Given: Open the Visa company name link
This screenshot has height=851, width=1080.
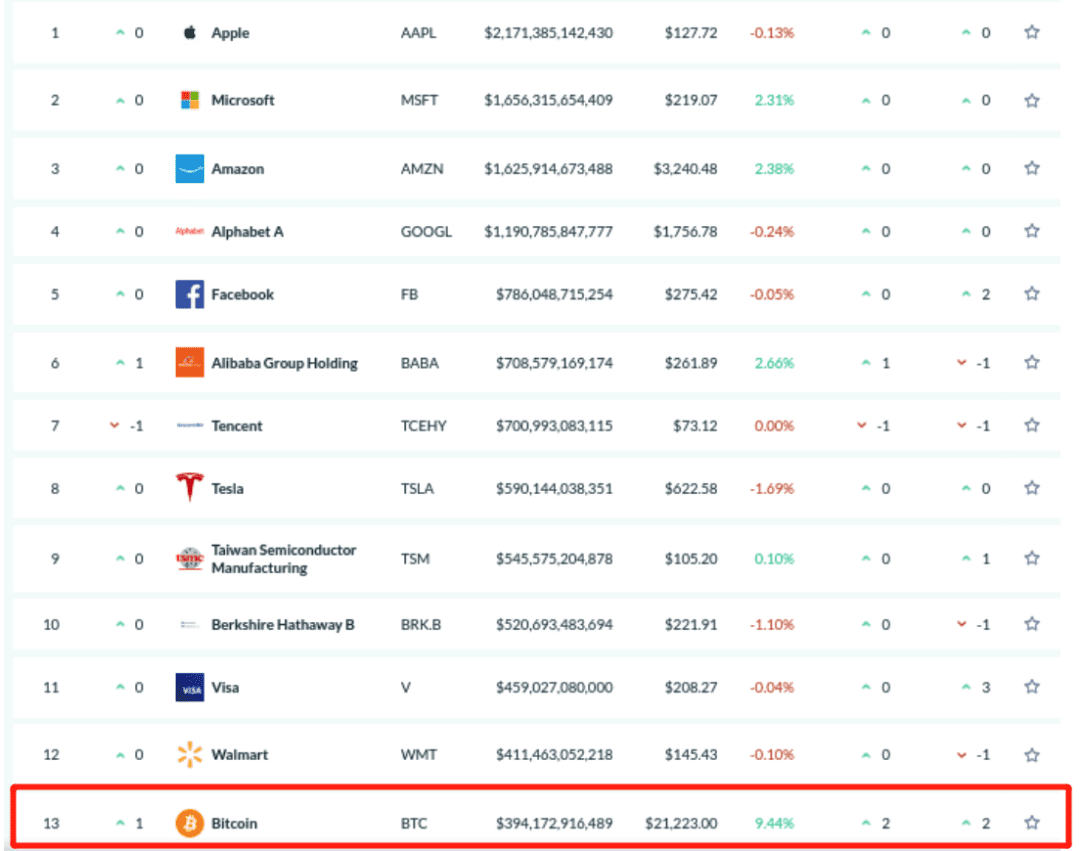Looking at the screenshot, I should 225,687.
